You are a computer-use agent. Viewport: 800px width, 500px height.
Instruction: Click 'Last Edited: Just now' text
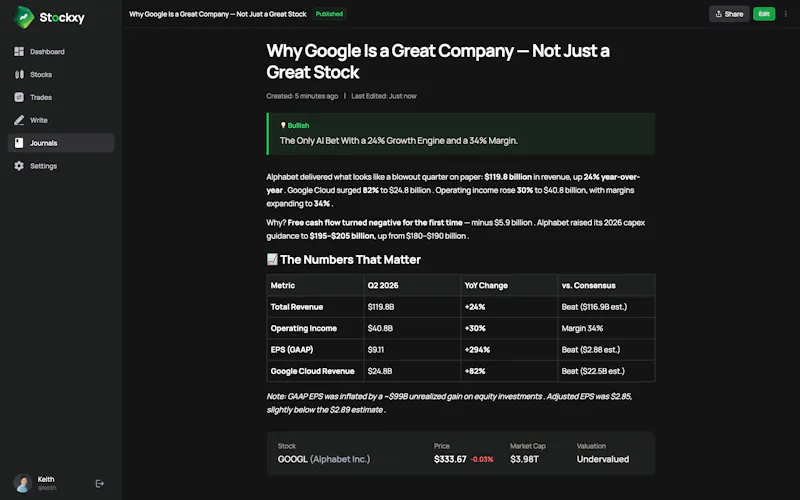pos(384,96)
